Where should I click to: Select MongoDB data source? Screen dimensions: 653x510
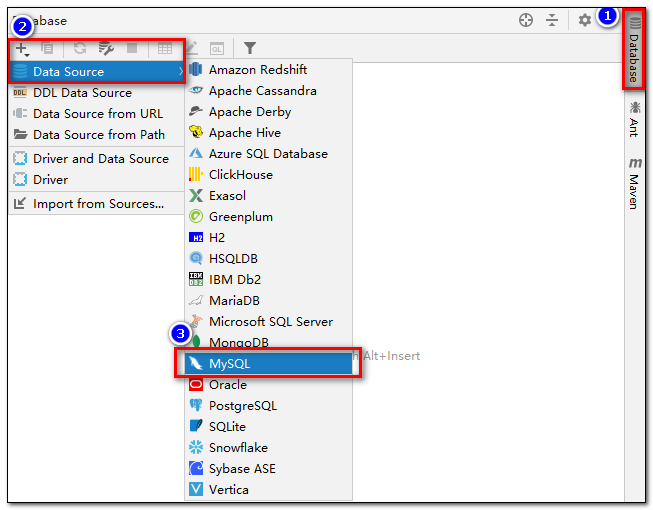coord(269,342)
